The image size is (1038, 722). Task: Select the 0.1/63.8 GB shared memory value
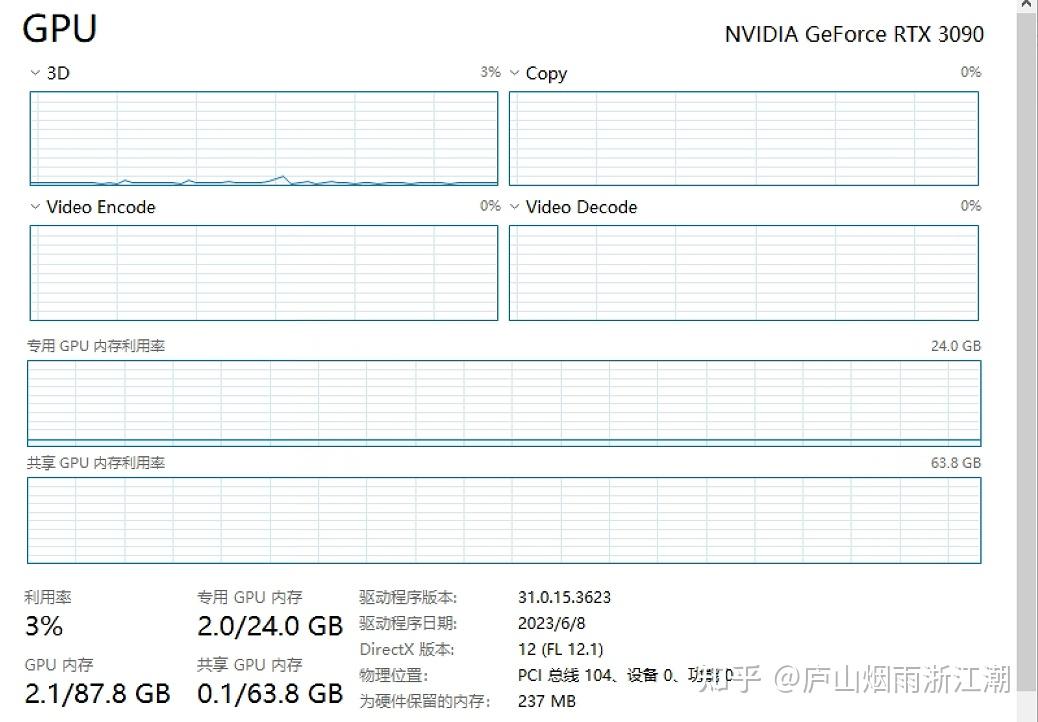tap(270, 693)
